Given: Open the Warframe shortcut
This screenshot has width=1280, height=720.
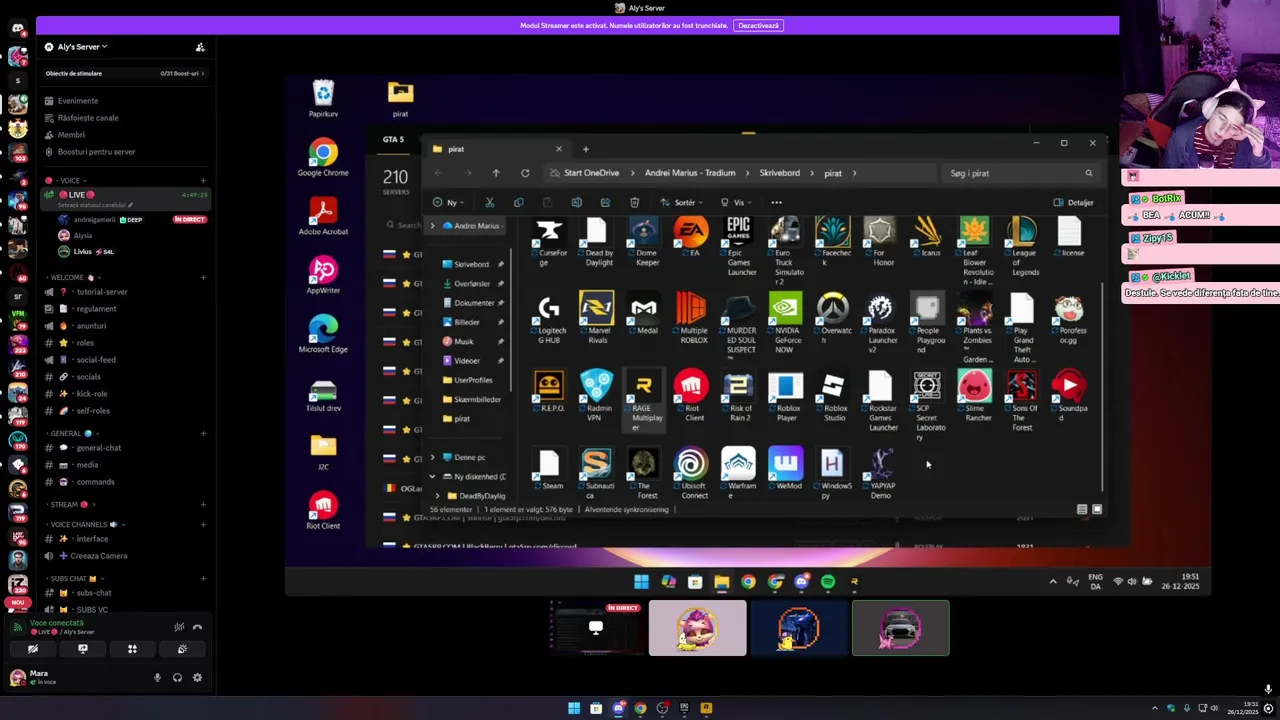Looking at the screenshot, I should pyautogui.click(x=739, y=473).
